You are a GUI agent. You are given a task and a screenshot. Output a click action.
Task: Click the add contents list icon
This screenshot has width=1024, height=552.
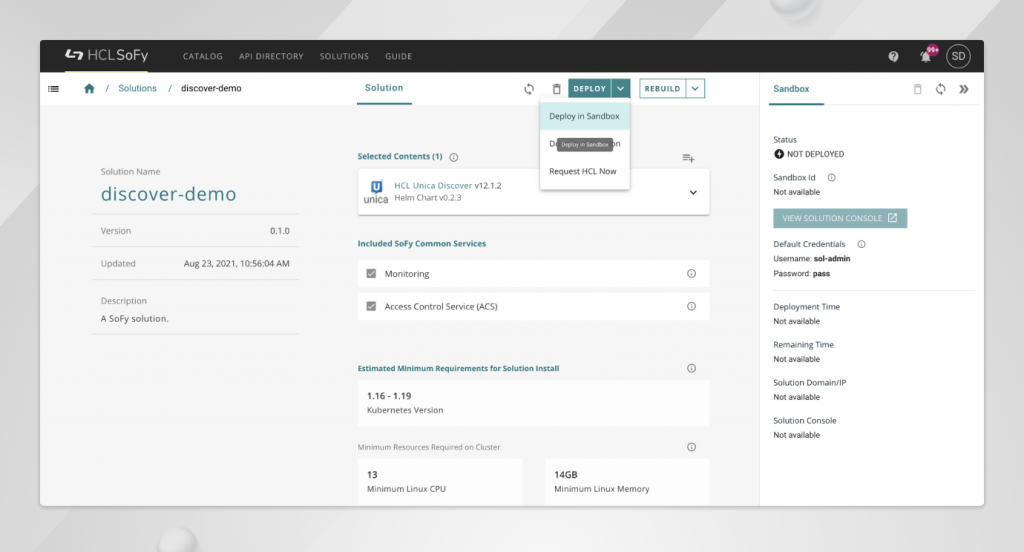688,157
